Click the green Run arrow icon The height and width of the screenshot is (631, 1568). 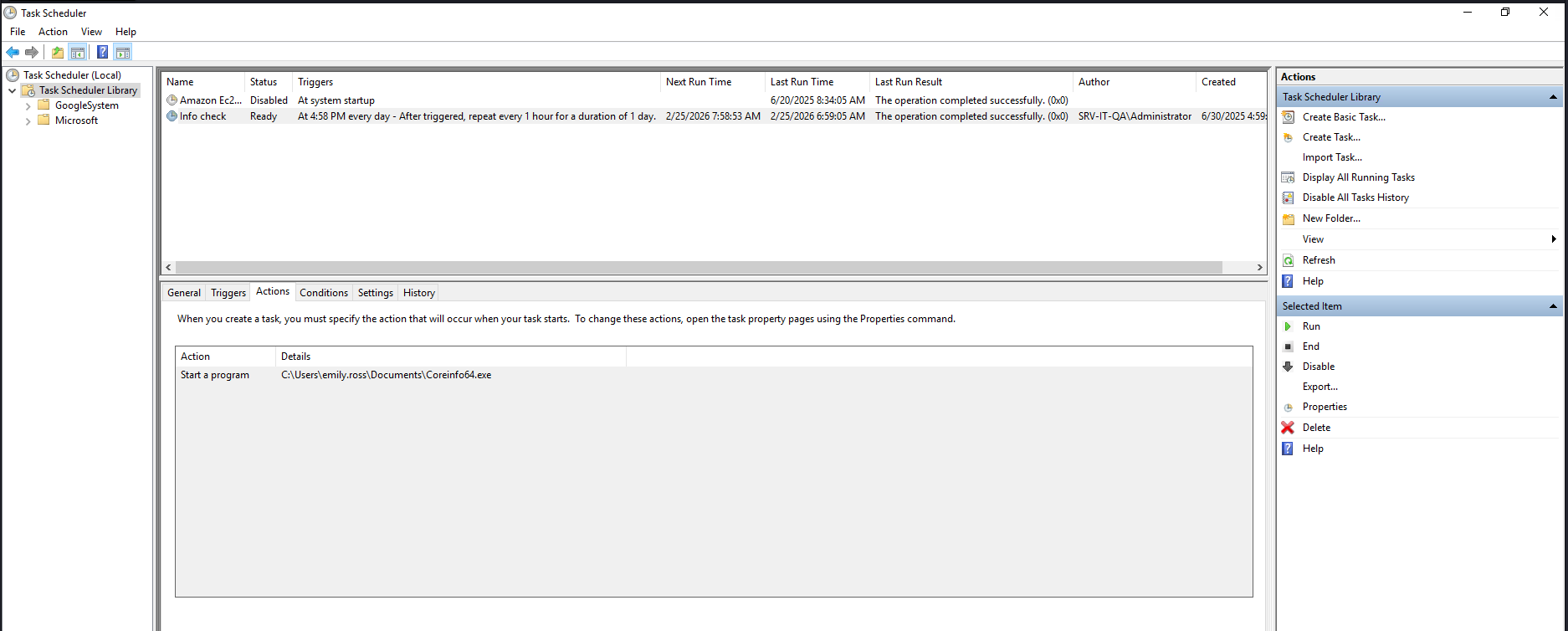(1289, 326)
